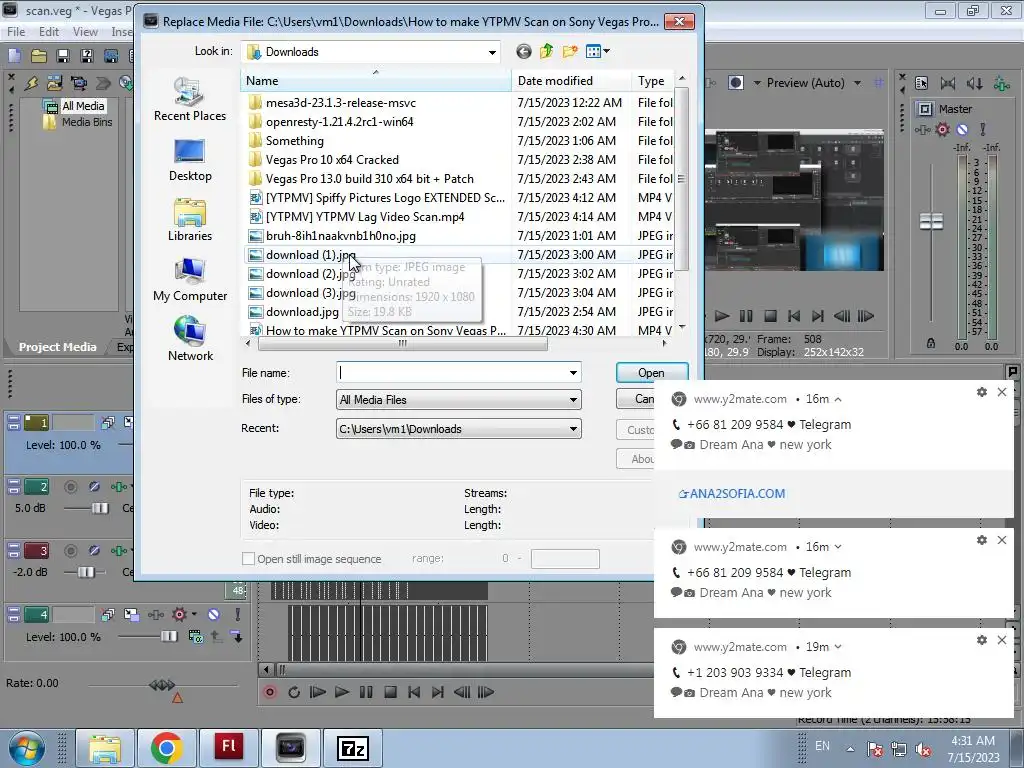
Task: Toggle fader lock under Master fader
Action: 931,344
